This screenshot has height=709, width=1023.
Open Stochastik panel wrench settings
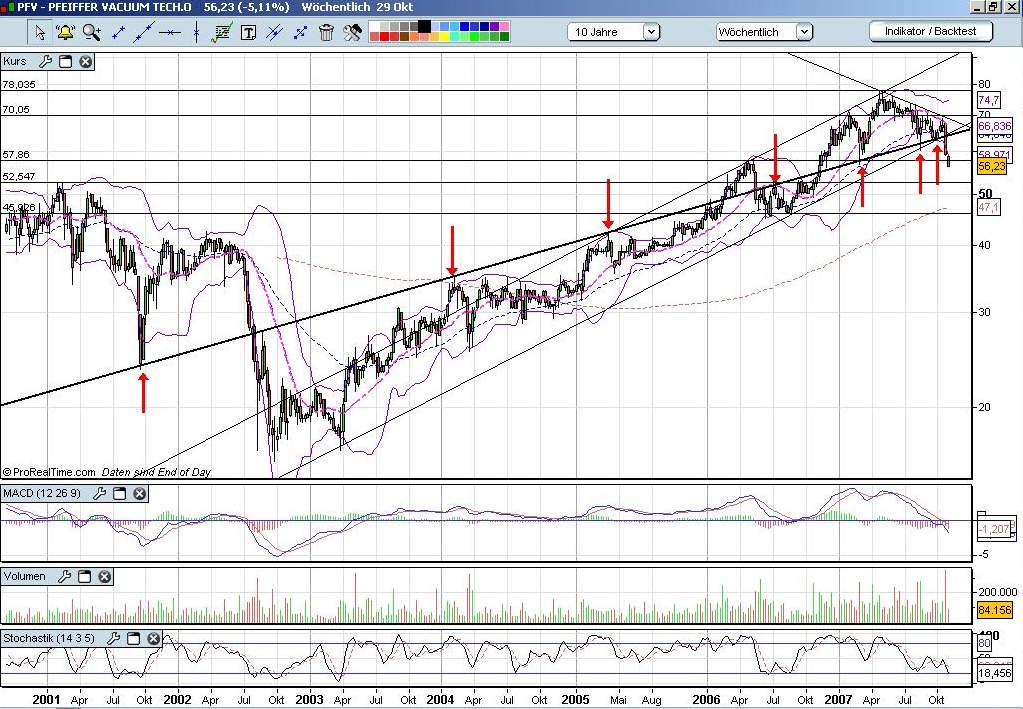[x=114, y=638]
